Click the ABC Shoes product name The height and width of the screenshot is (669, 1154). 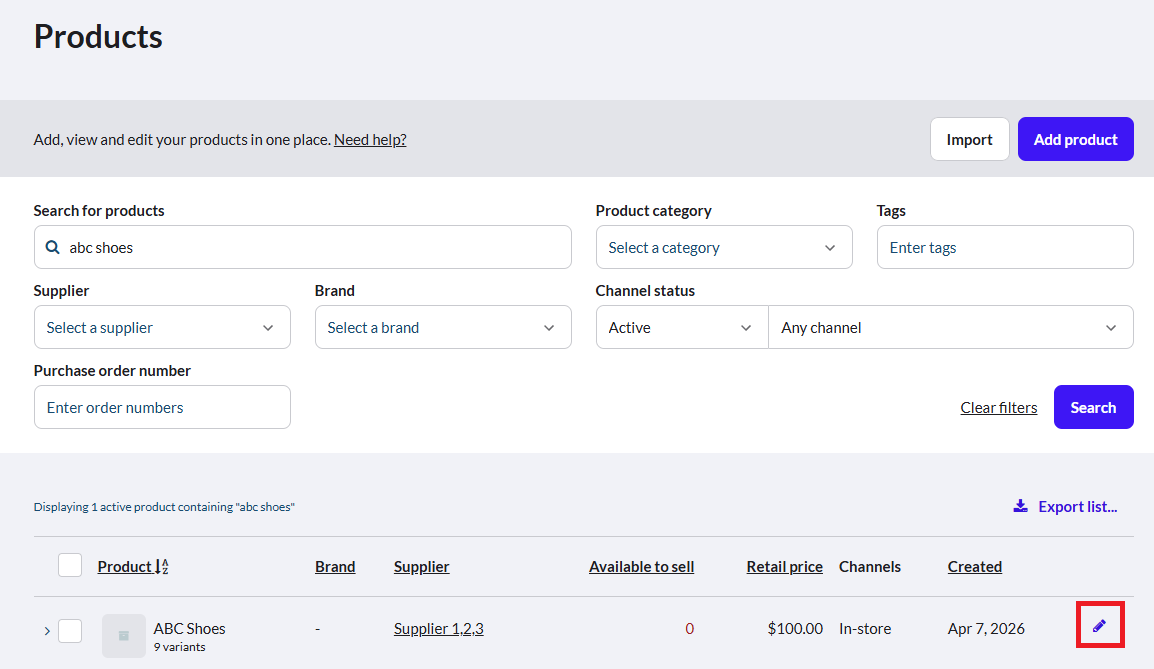189,629
